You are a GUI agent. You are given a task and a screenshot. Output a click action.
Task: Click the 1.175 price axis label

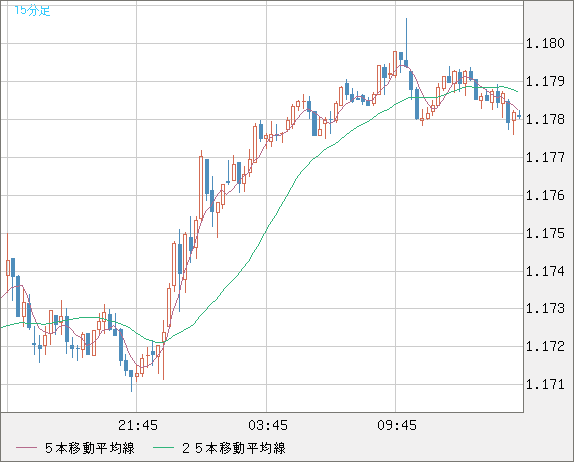click(x=545, y=233)
